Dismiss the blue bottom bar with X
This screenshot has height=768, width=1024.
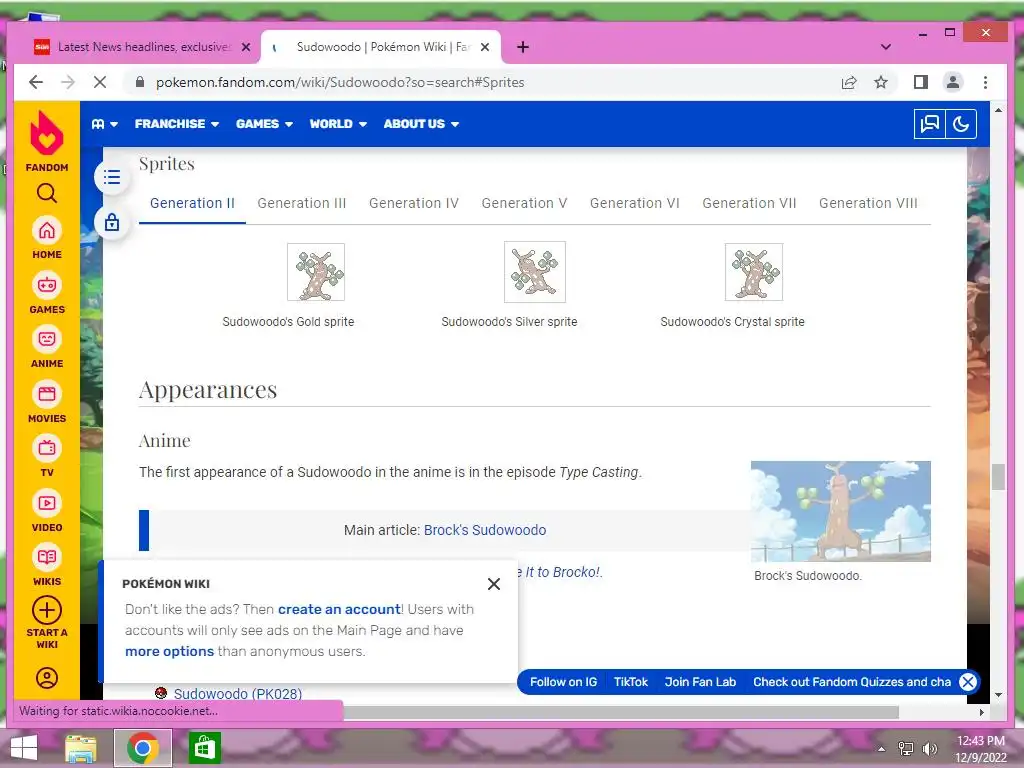[968, 682]
